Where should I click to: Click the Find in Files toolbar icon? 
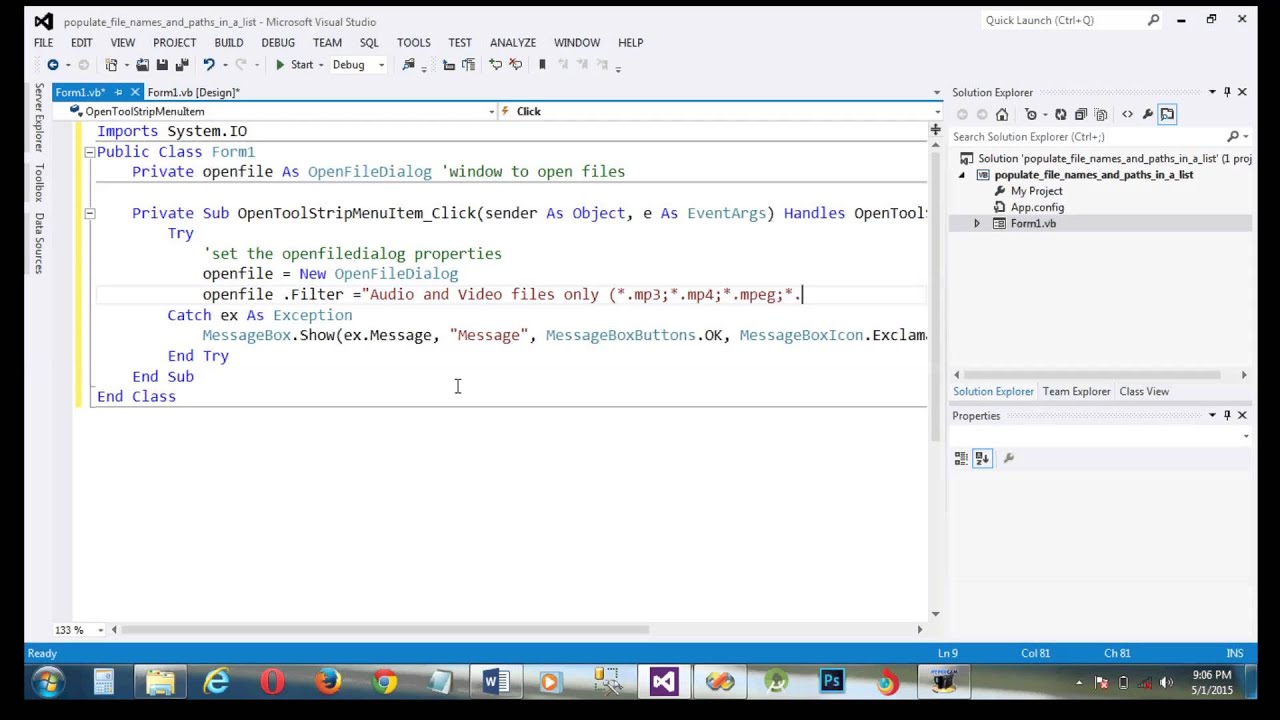[x=408, y=65]
